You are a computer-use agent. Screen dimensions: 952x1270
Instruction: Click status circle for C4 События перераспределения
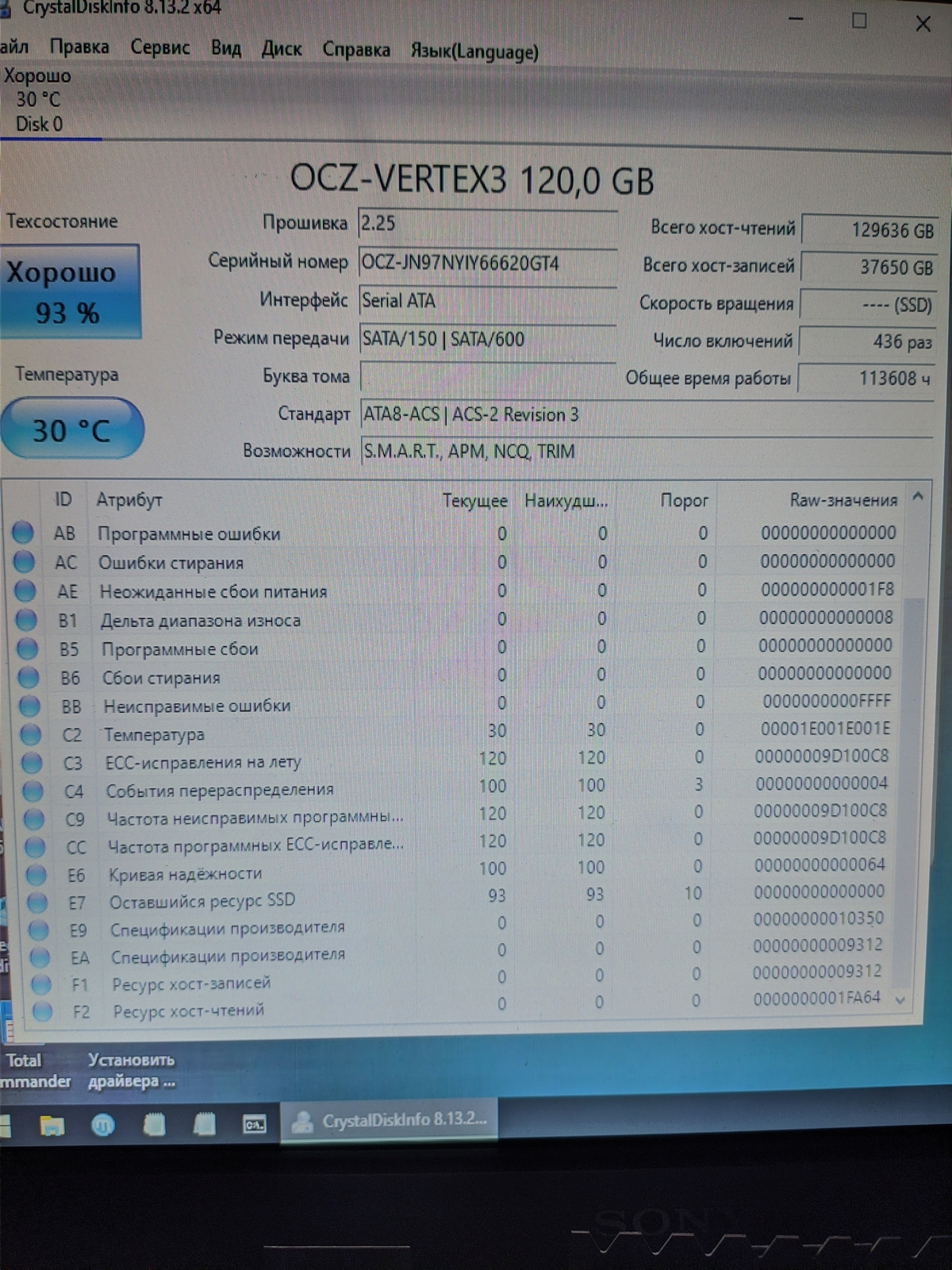(33, 791)
